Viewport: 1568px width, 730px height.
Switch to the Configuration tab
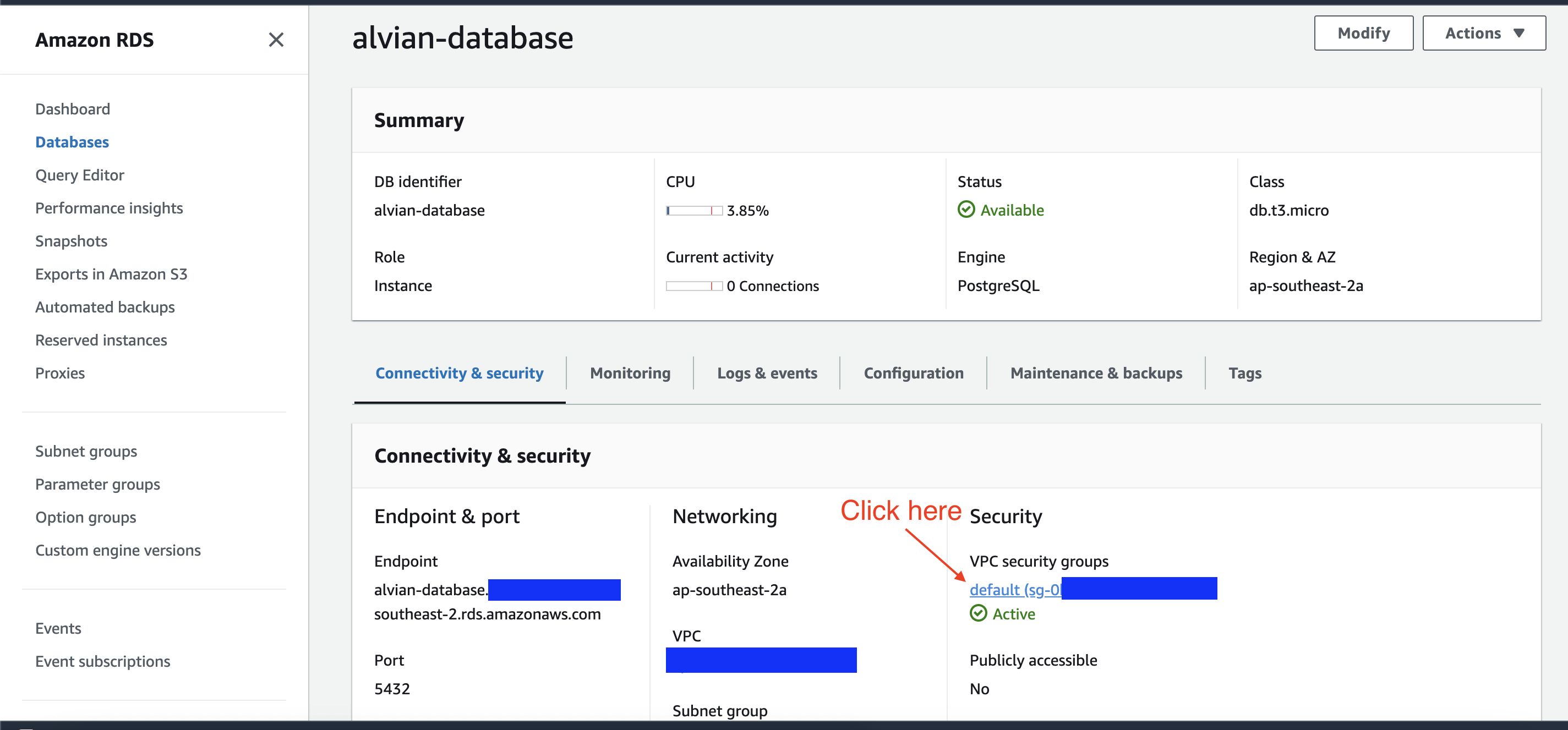(913, 373)
